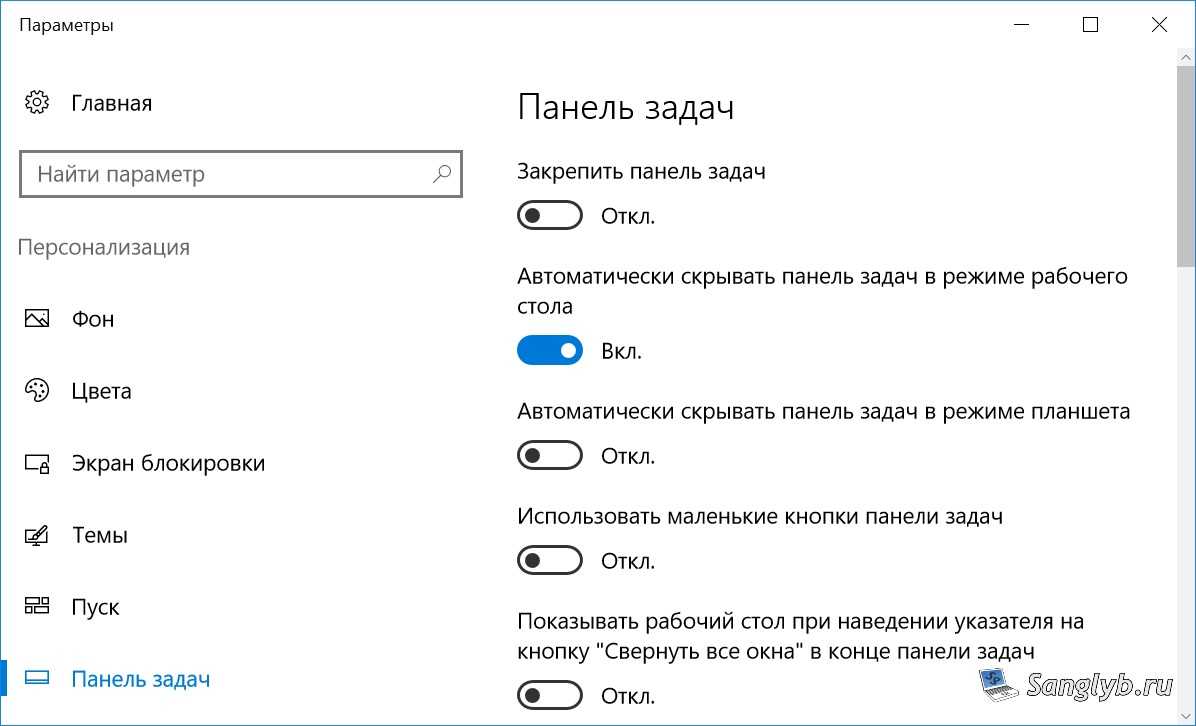The height and width of the screenshot is (726, 1196).
Task: Click the Панель задач page heading
Action: tap(625, 108)
